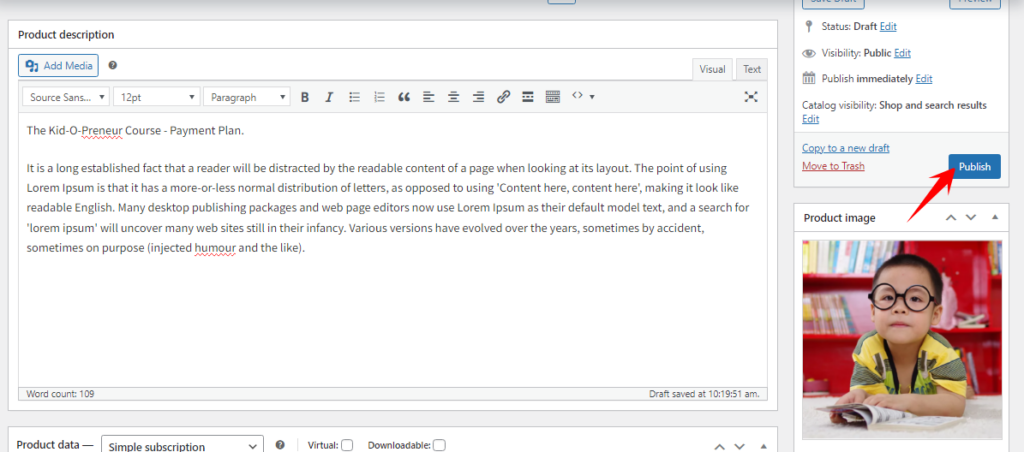
Task: Click Copy to a new draft
Action: (x=846, y=148)
